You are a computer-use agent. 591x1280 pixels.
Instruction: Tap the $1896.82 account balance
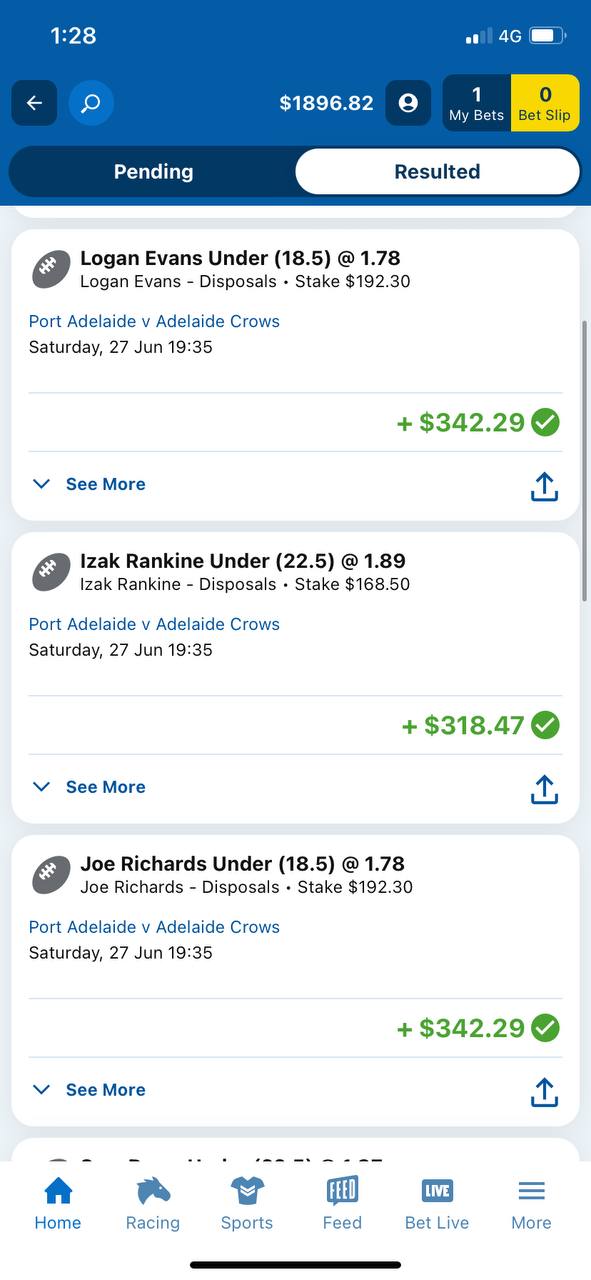pos(326,103)
